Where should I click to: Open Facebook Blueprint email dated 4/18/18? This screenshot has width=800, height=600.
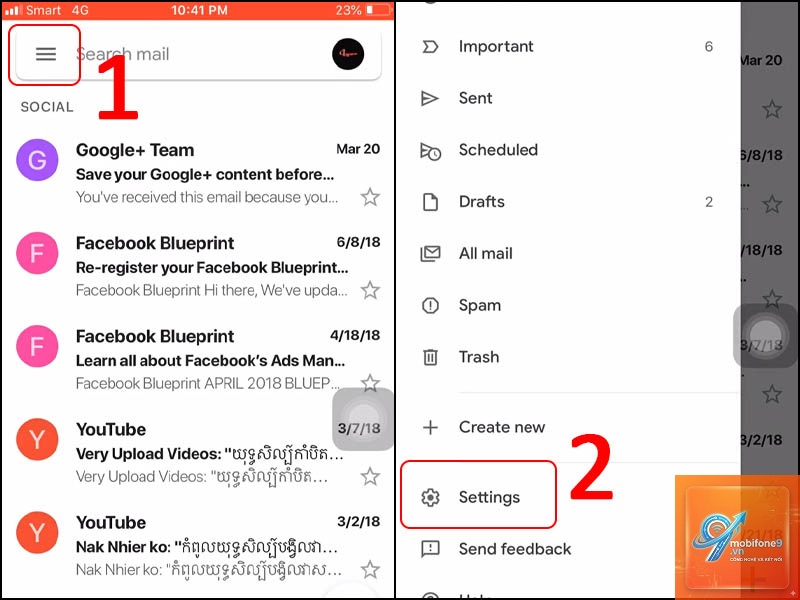pyautogui.click(x=198, y=360)
